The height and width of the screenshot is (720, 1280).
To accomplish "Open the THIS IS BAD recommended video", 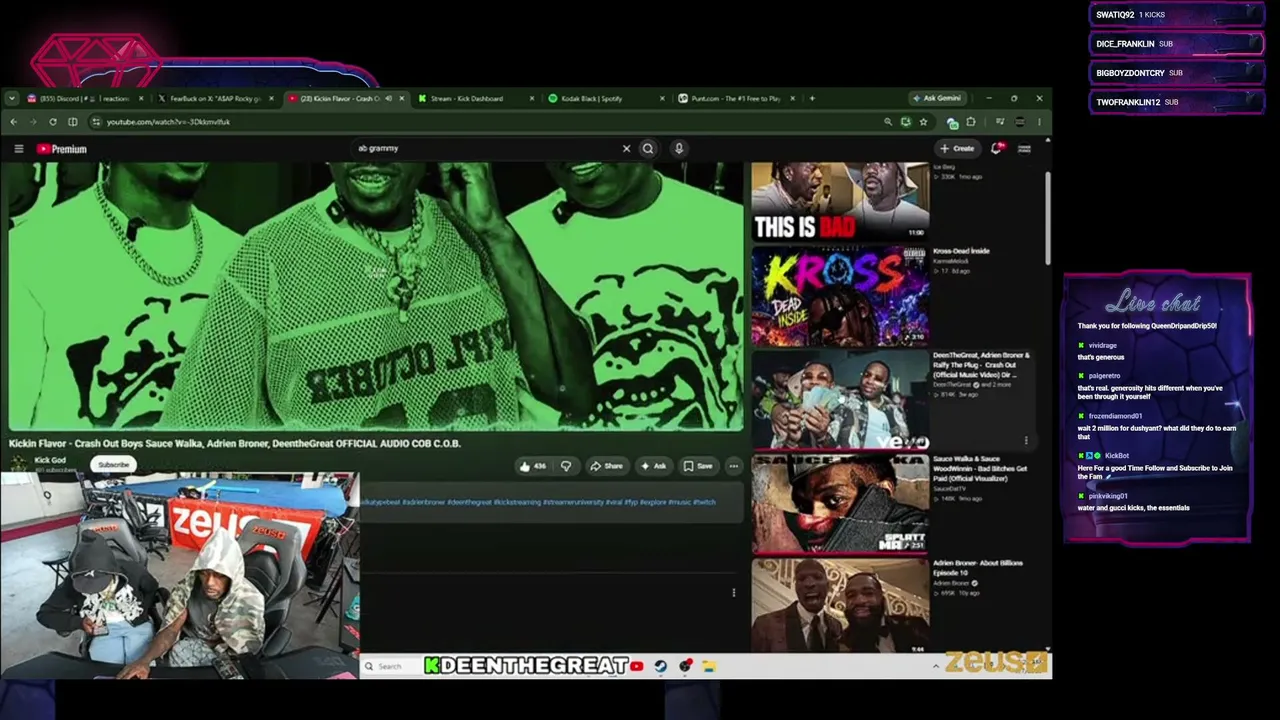I will tap(840, 202).
